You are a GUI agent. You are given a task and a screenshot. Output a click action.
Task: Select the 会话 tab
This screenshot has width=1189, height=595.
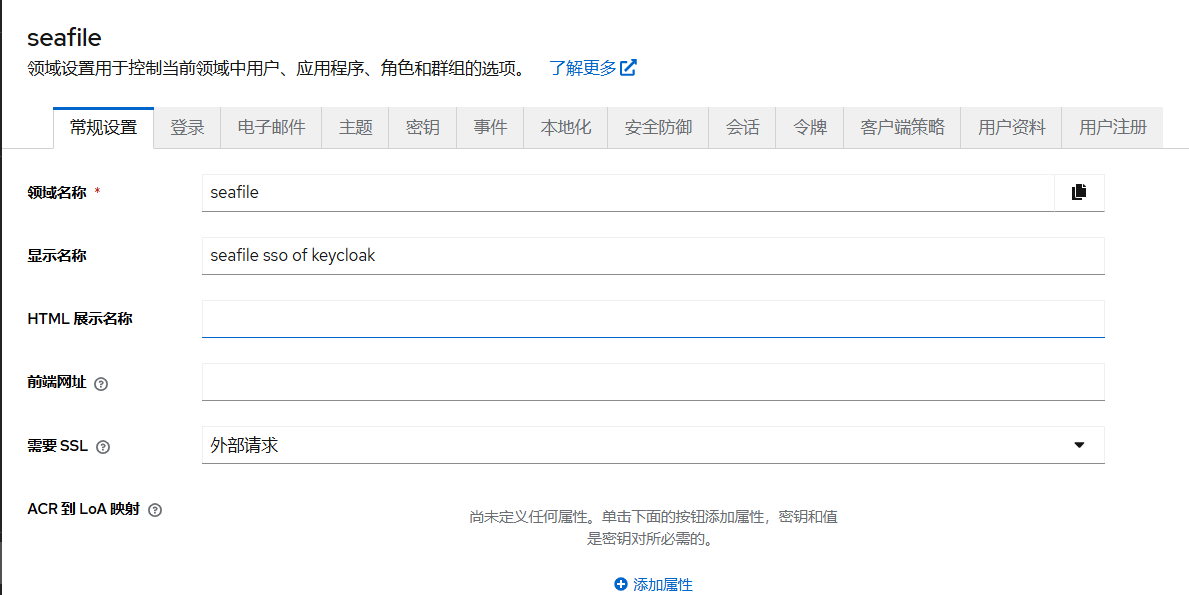[742, 127]
